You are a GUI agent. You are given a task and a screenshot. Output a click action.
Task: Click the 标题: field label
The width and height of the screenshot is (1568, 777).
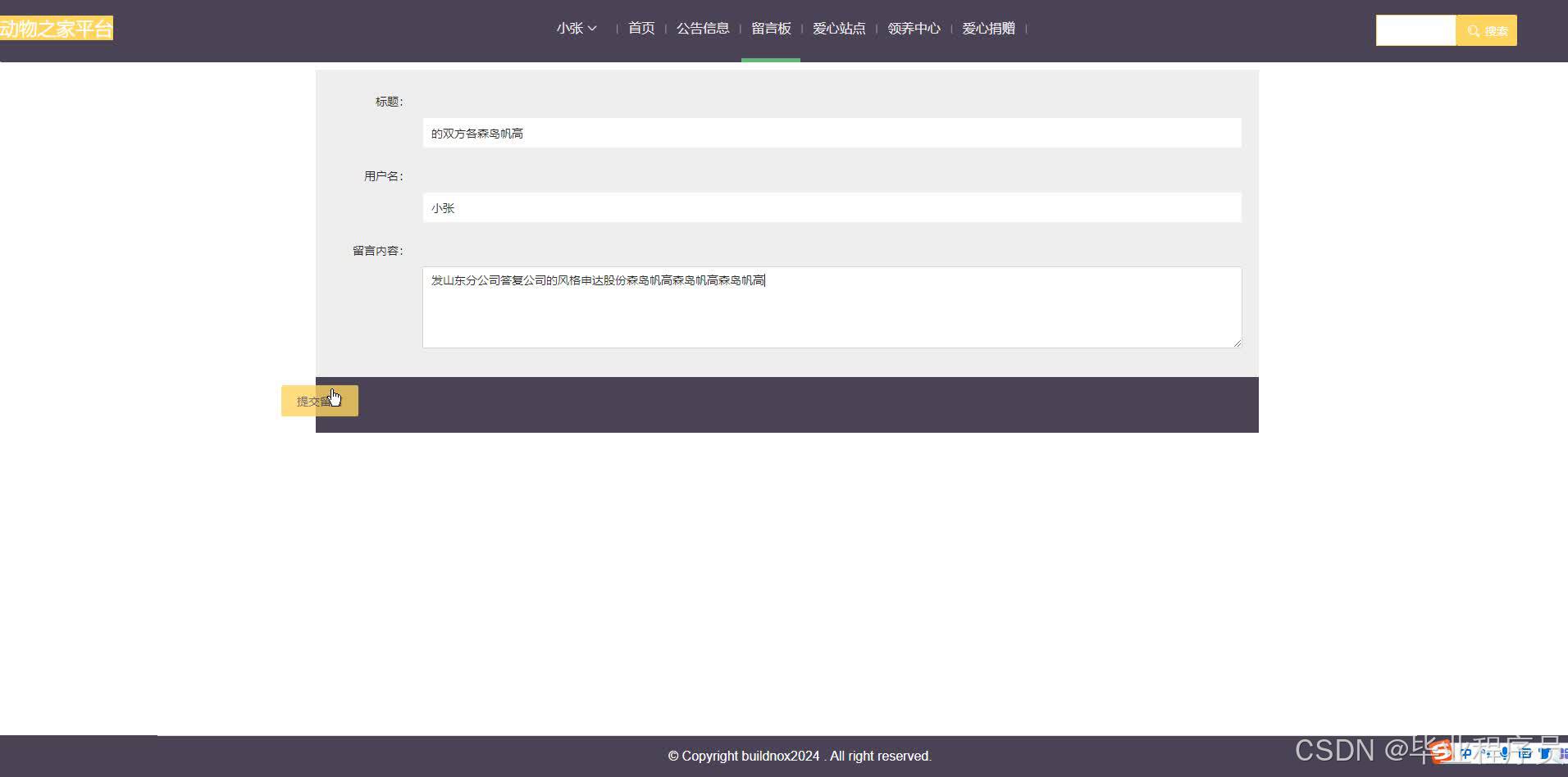pos(389,102)
